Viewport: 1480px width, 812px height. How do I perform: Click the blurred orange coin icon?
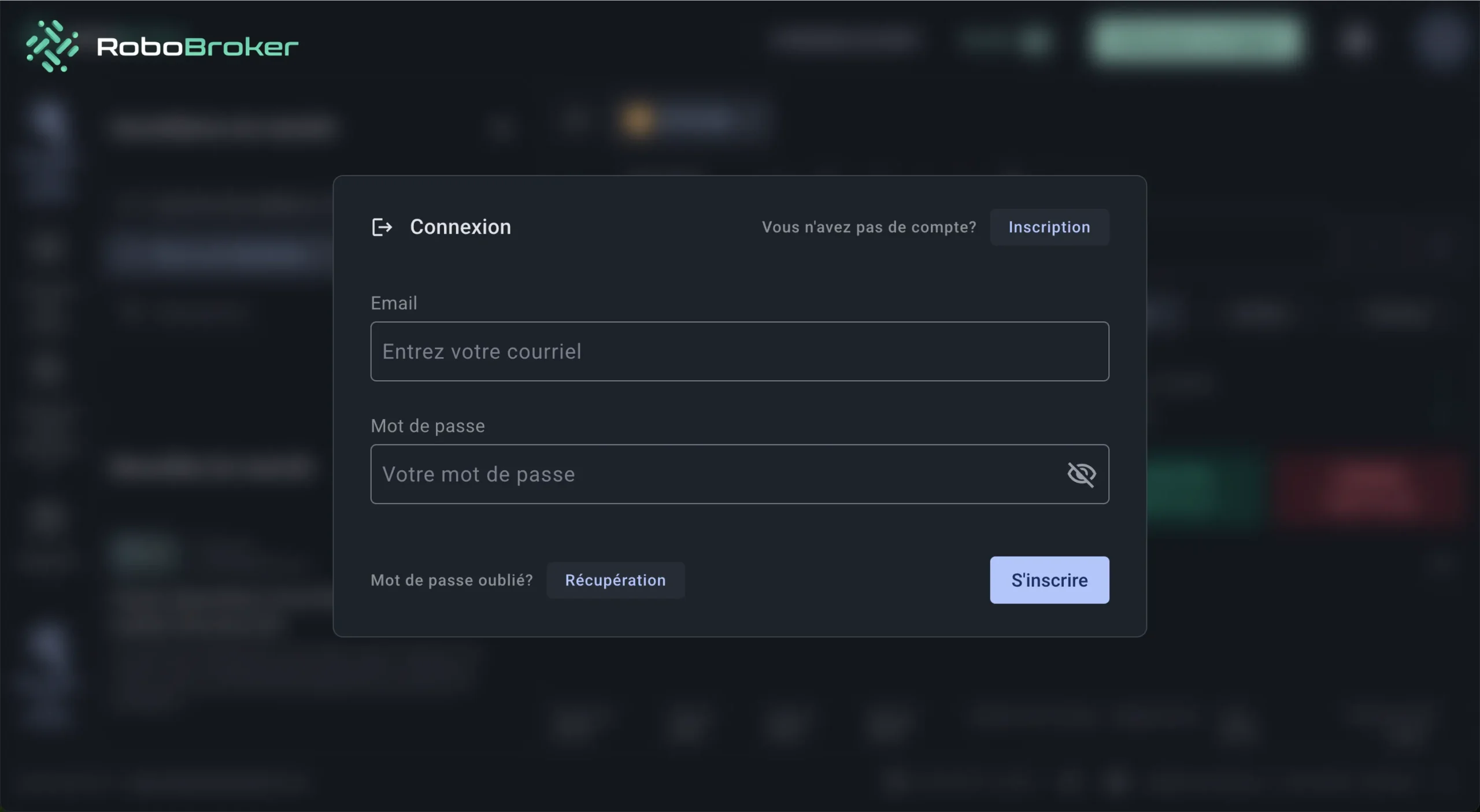coord(637,120)
